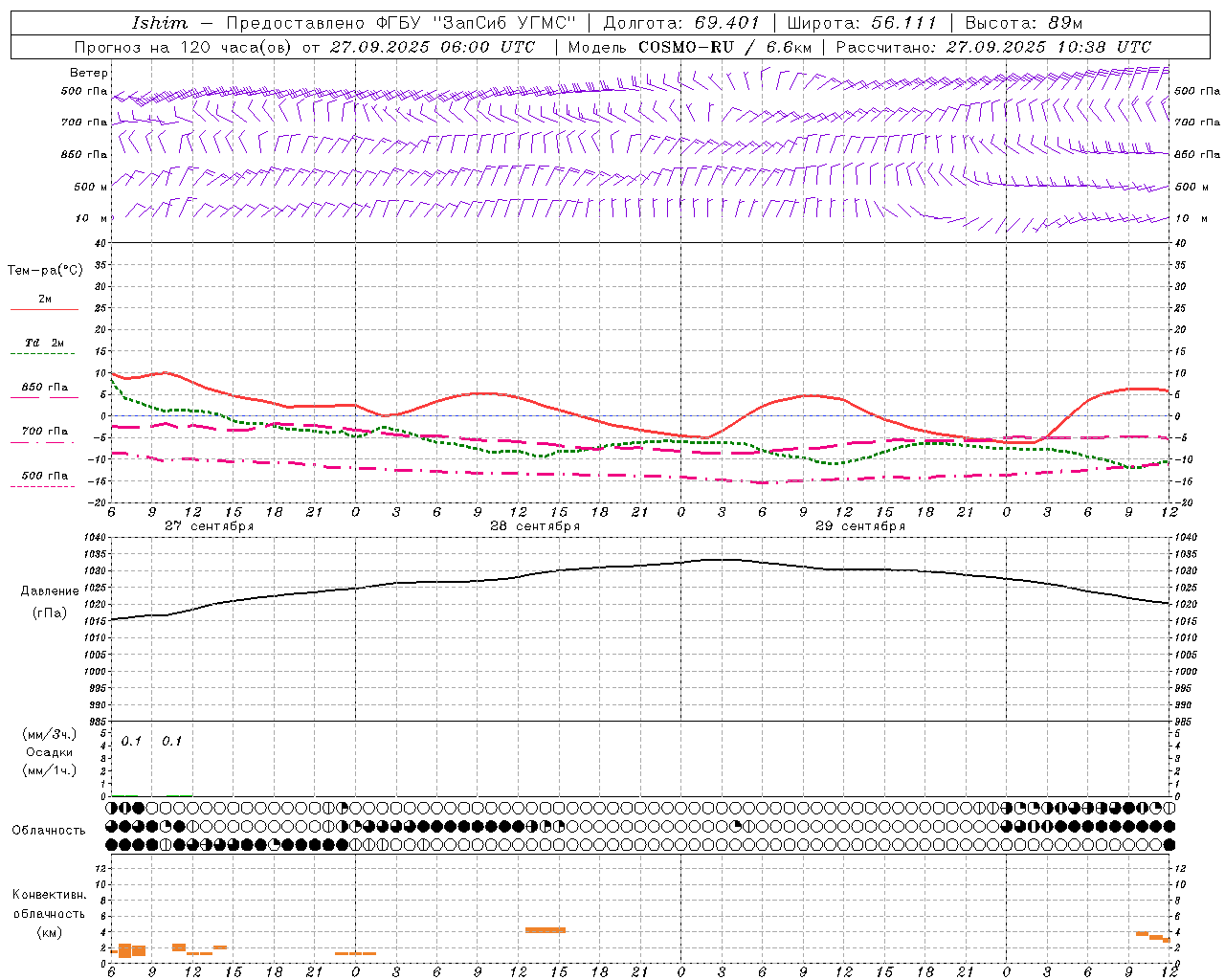The height and width of the screenshot is (980, 1225).
Task: Click the "2м" temperature legend entry
Action: pyautogui.click(x=45, y=300)
